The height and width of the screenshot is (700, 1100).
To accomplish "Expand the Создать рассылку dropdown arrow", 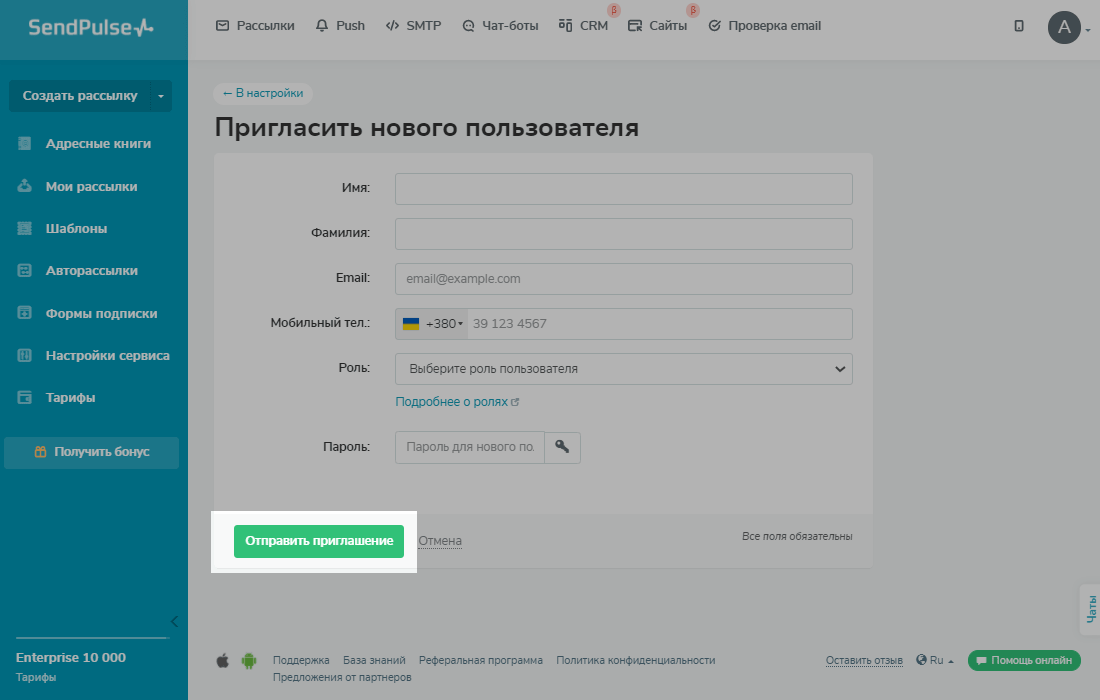I will coord(161,95).
